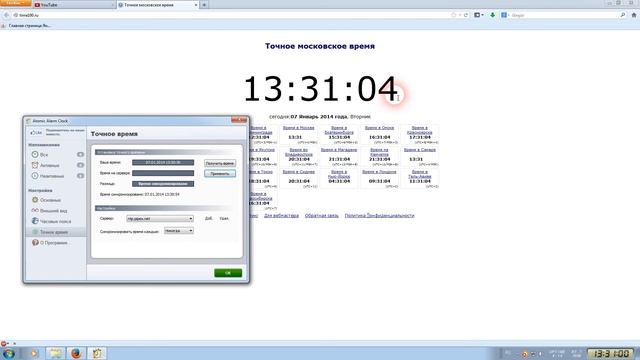Click the counter badge beside Активные
Screen dimensions: 640x360
(x=80, y=165)
